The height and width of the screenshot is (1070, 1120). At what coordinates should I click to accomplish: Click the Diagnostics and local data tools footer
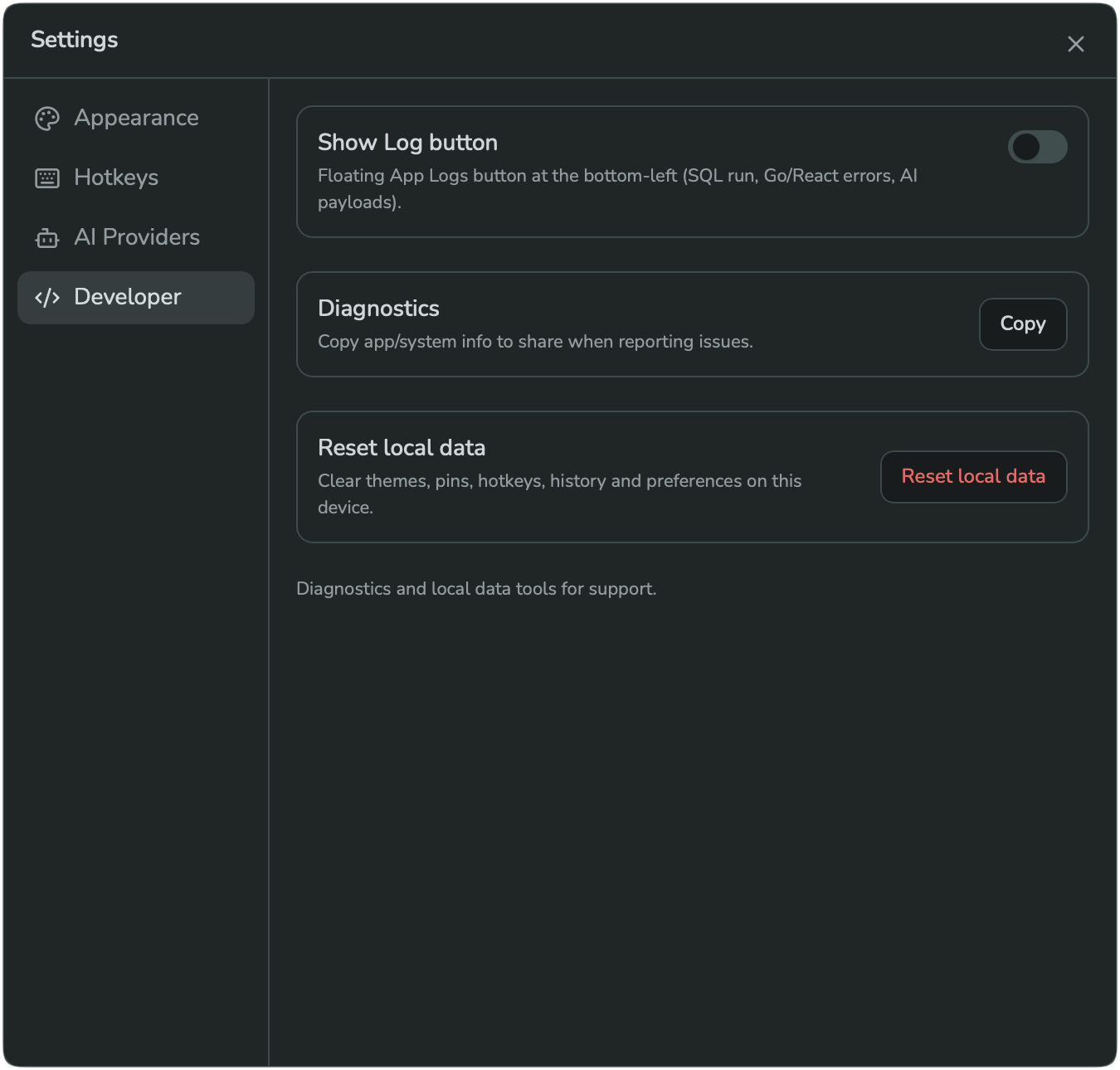[476, 589]
